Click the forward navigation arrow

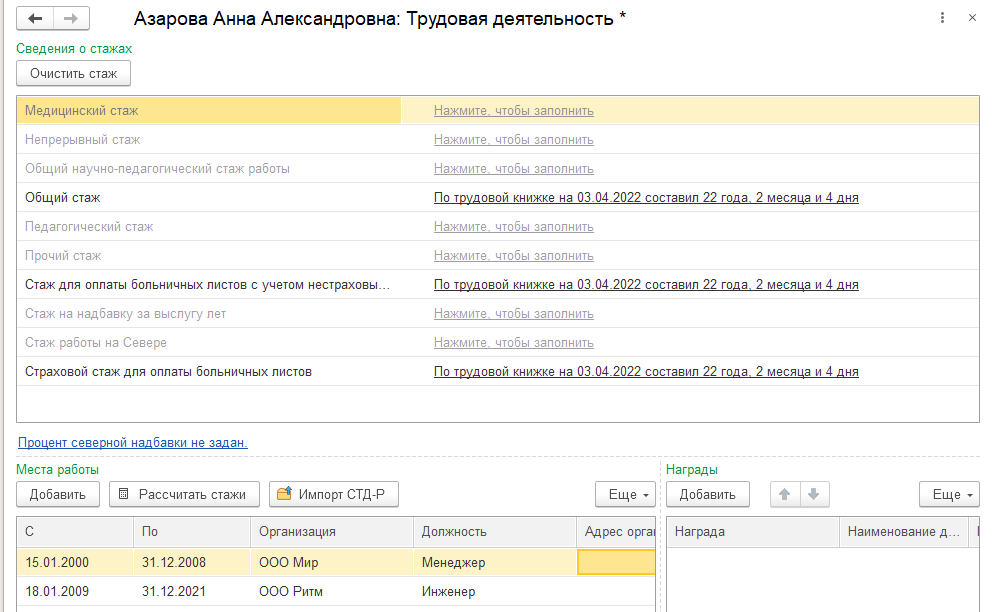coord(71,19)
